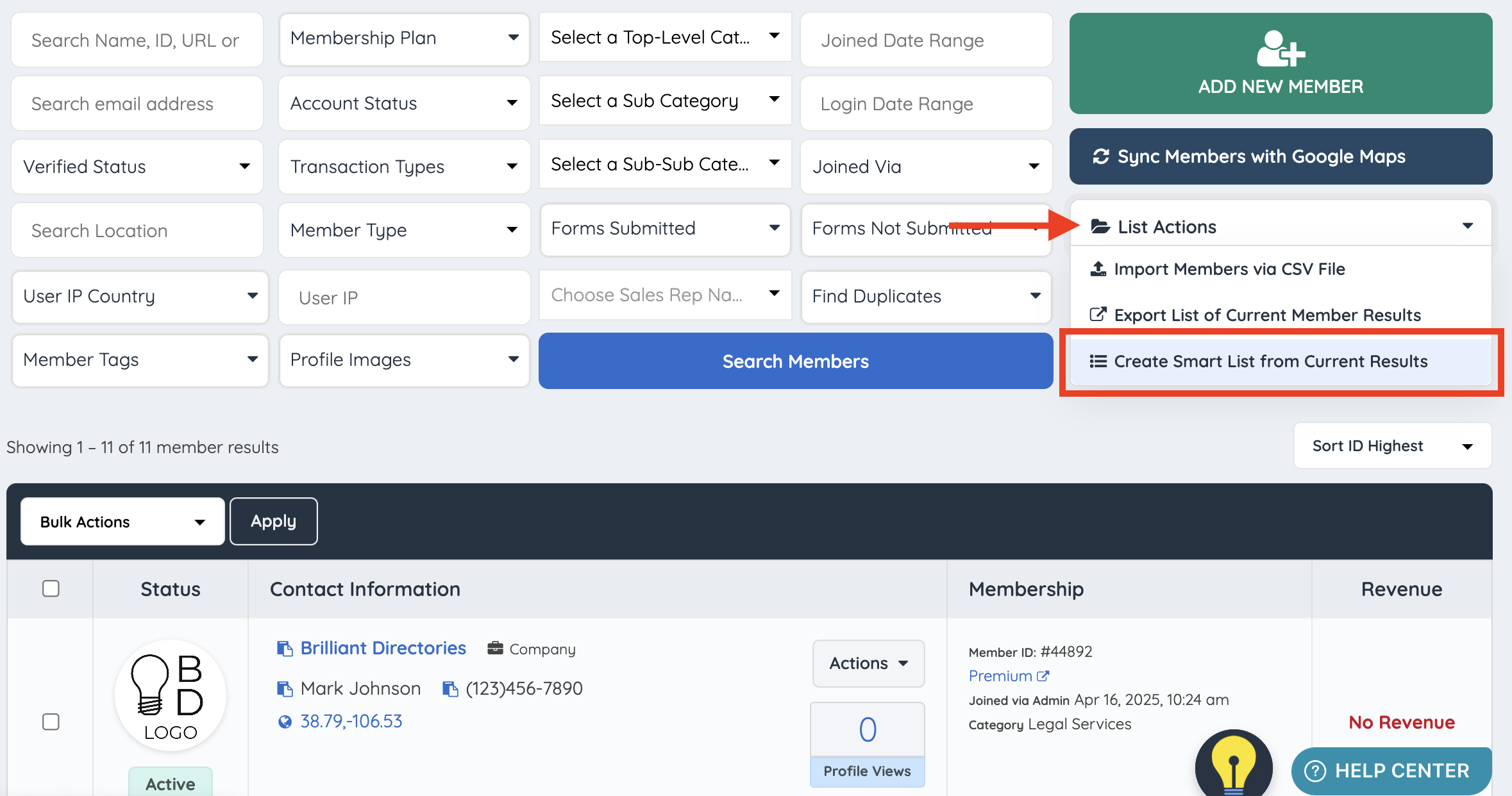The height and width of the screenshot is (796, 1512).
Task: Check the Brilliant Directories row checkbox
Action: click(x=51, y=722)
